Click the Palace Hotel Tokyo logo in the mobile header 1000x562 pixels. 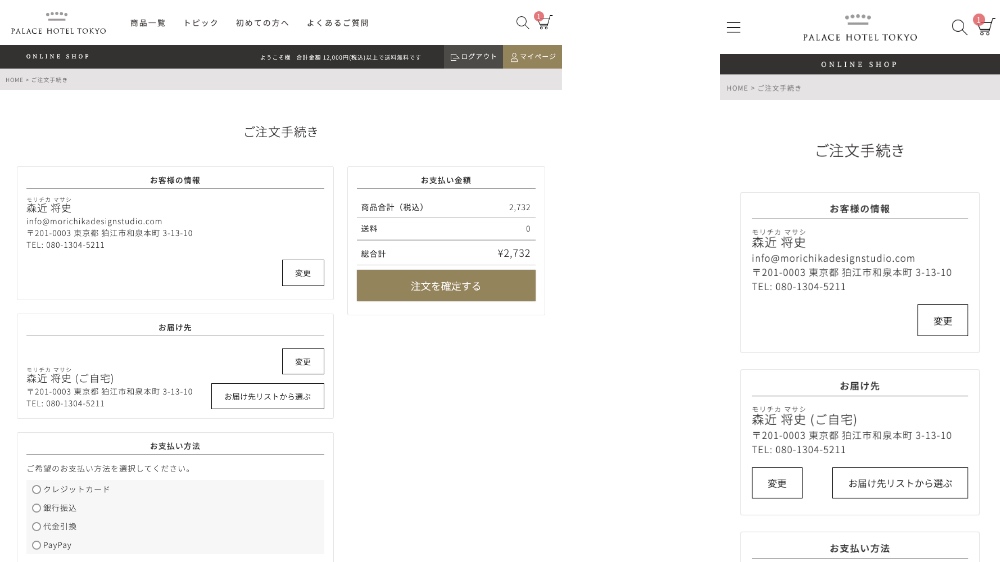859,28
